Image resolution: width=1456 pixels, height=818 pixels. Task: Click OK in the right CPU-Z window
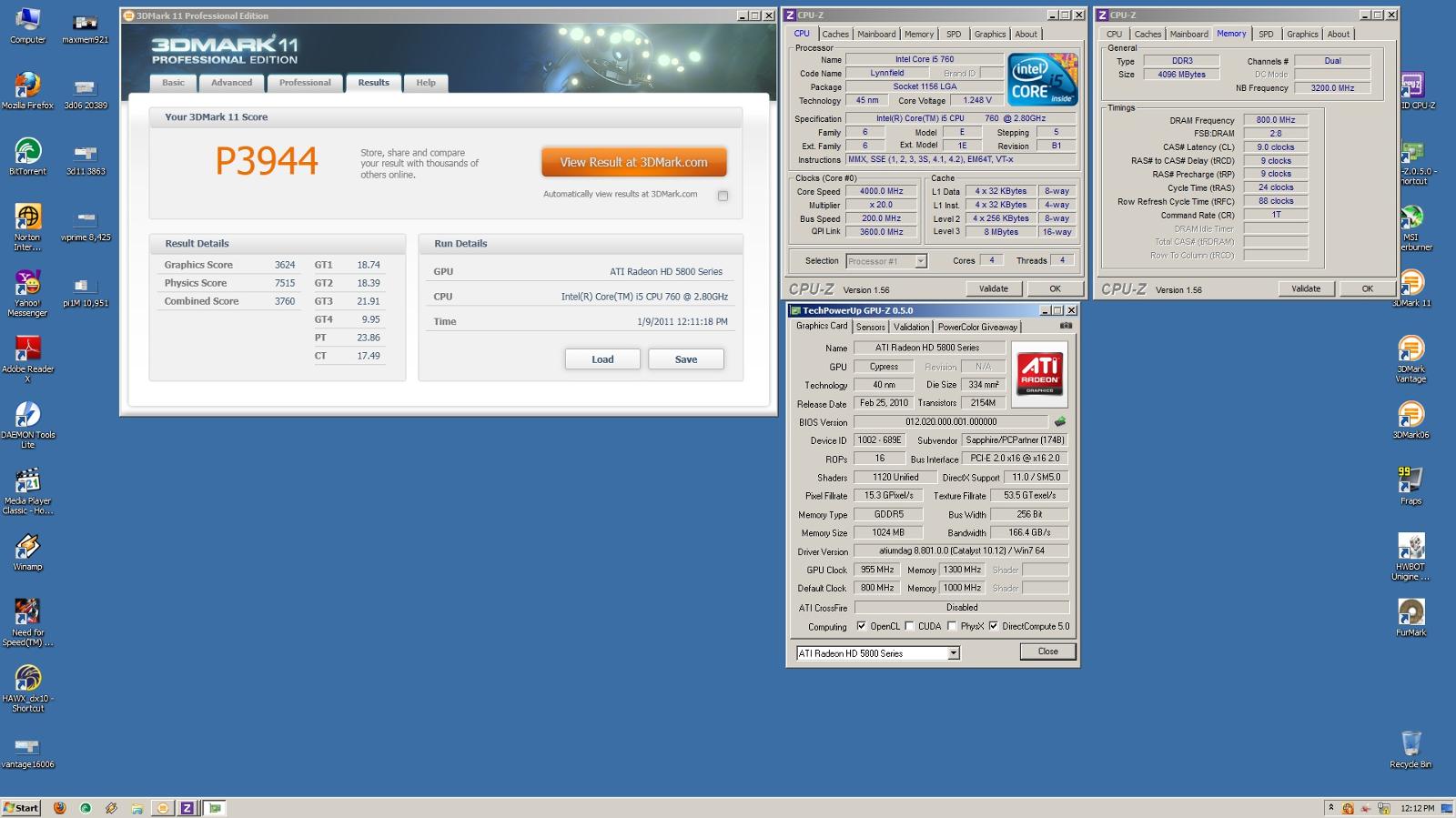click(x=1367, y=288)
